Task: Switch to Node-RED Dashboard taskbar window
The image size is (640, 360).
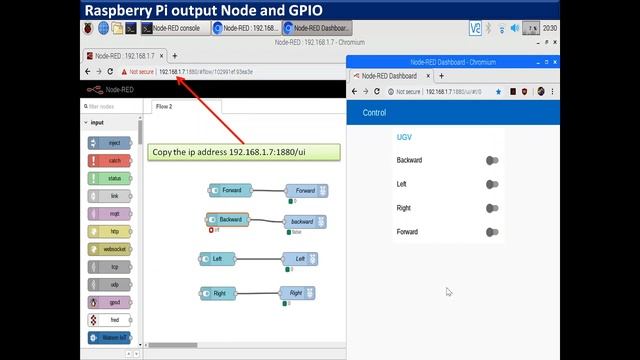Action: pos(317,28)
